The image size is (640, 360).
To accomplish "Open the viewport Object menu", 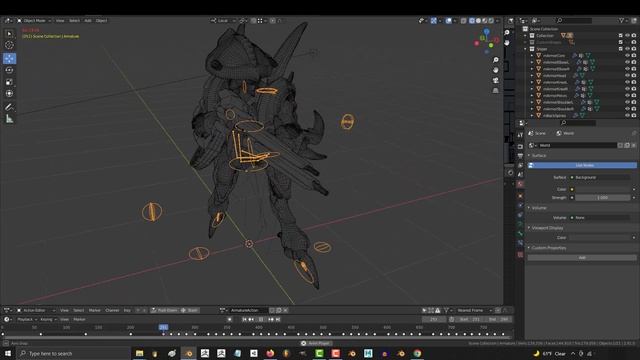I will (x=101, y=20).
